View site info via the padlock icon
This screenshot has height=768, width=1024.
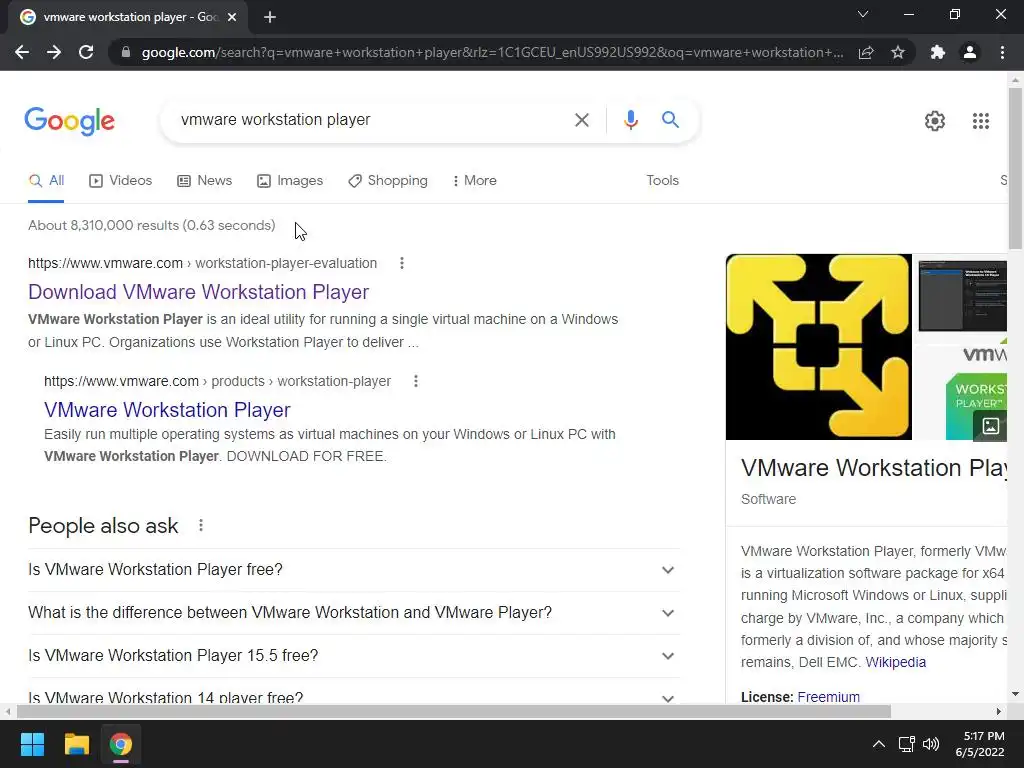point(126,52)
